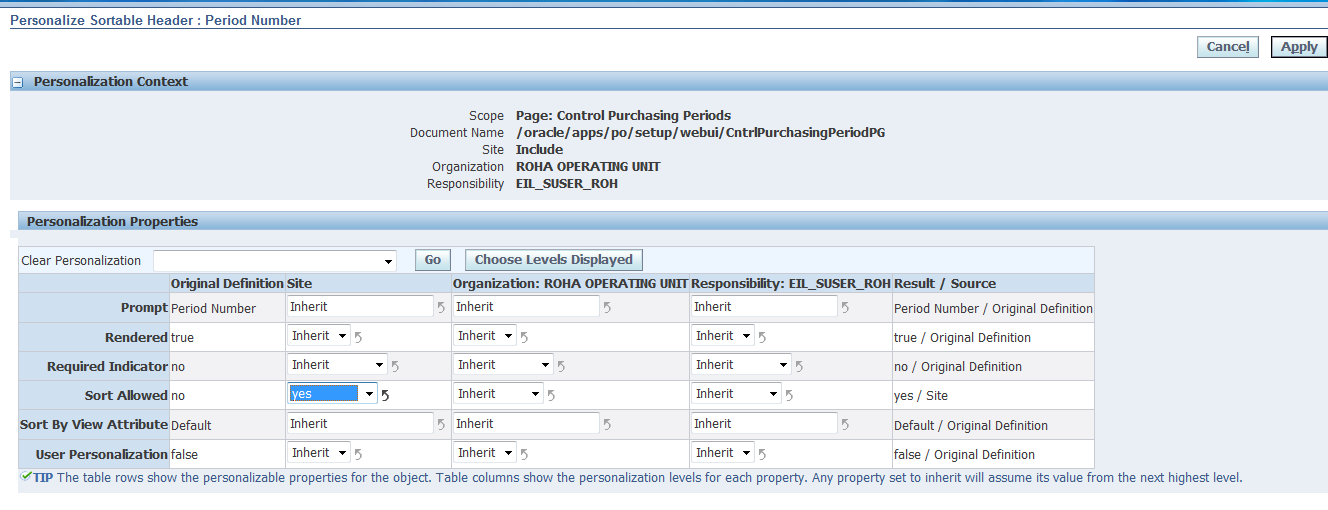Revert Responsibility Rendered value icon
1328x510 pixels.
click(762, 337)
